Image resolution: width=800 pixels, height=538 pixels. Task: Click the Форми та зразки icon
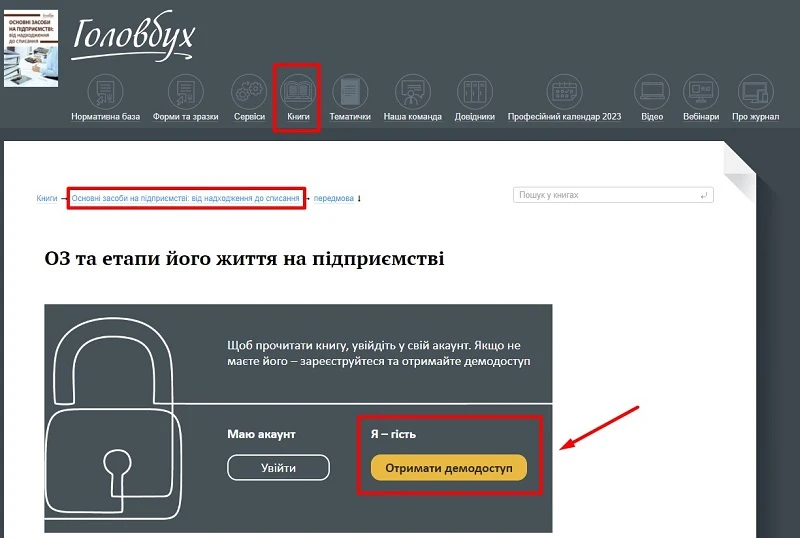tap(186, 92)
